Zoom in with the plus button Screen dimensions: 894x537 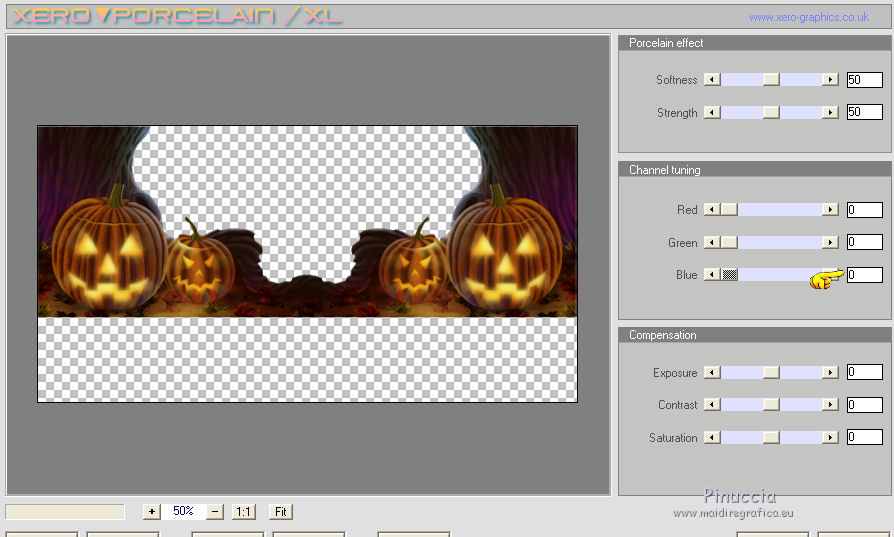[151, 511]
